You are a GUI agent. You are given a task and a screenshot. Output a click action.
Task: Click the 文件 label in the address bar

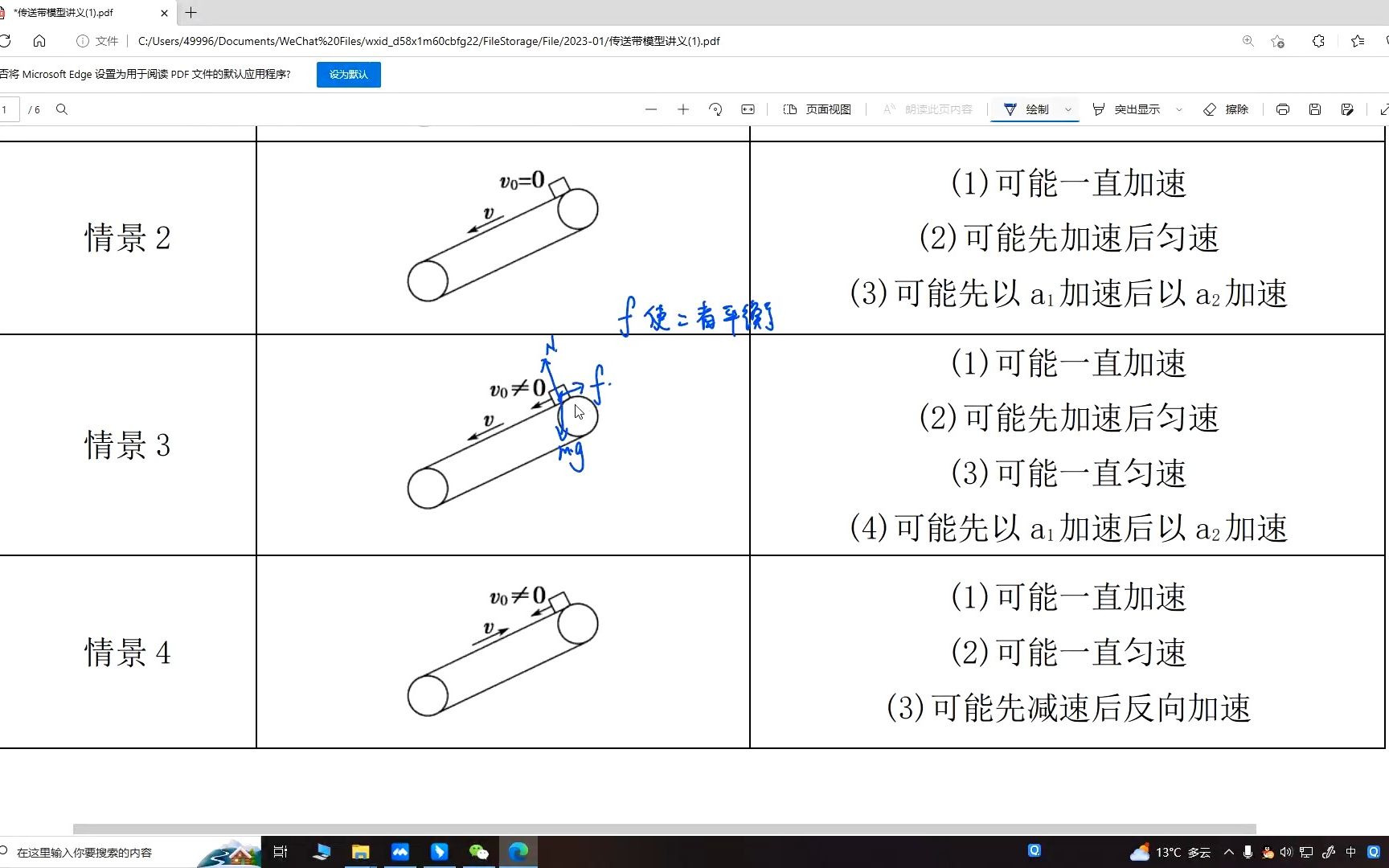pyautogui.click(x=109, y=41)
